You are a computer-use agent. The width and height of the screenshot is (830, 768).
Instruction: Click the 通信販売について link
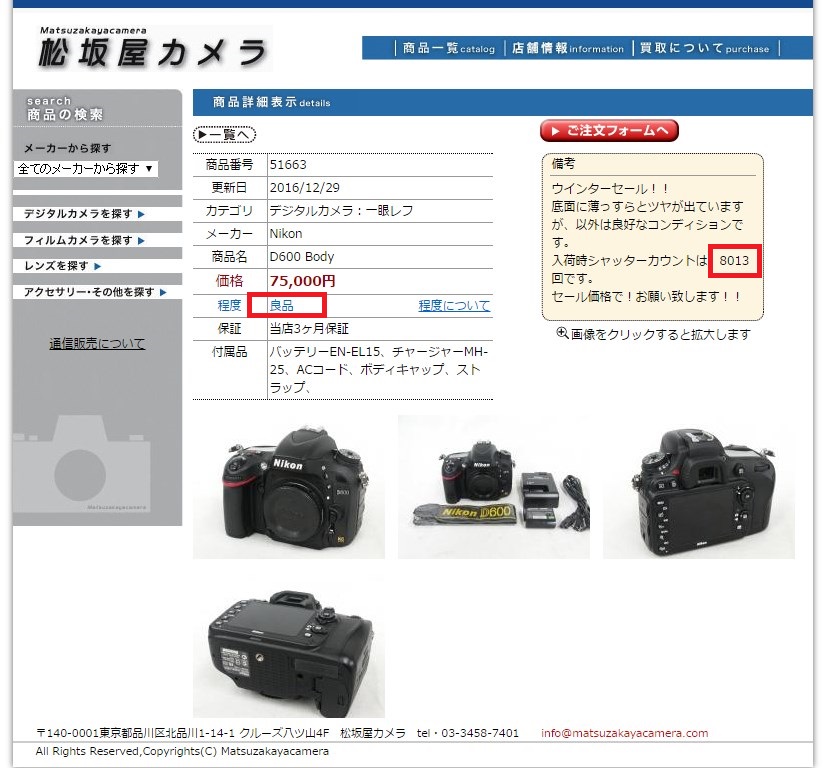click(97, 344)
